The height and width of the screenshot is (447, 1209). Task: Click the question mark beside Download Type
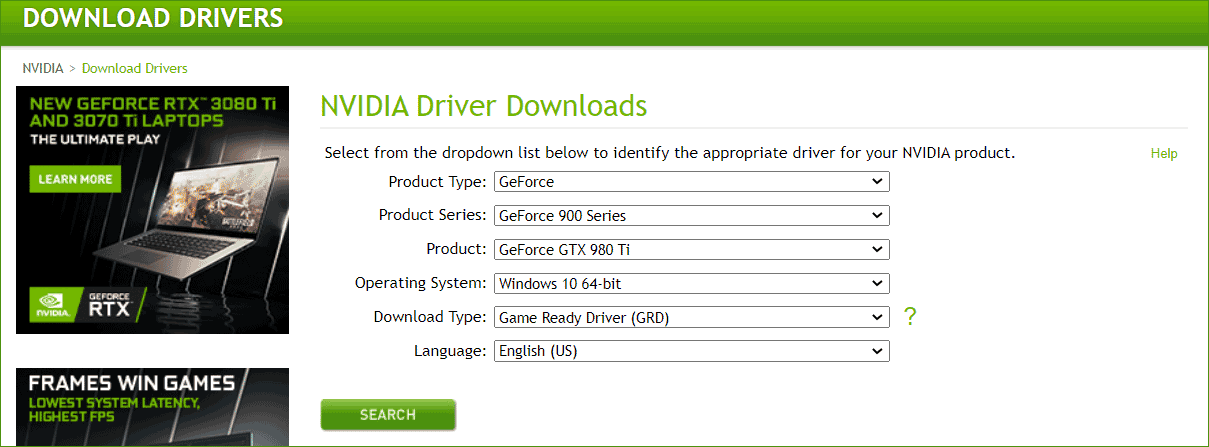click(x=910, y=317)
